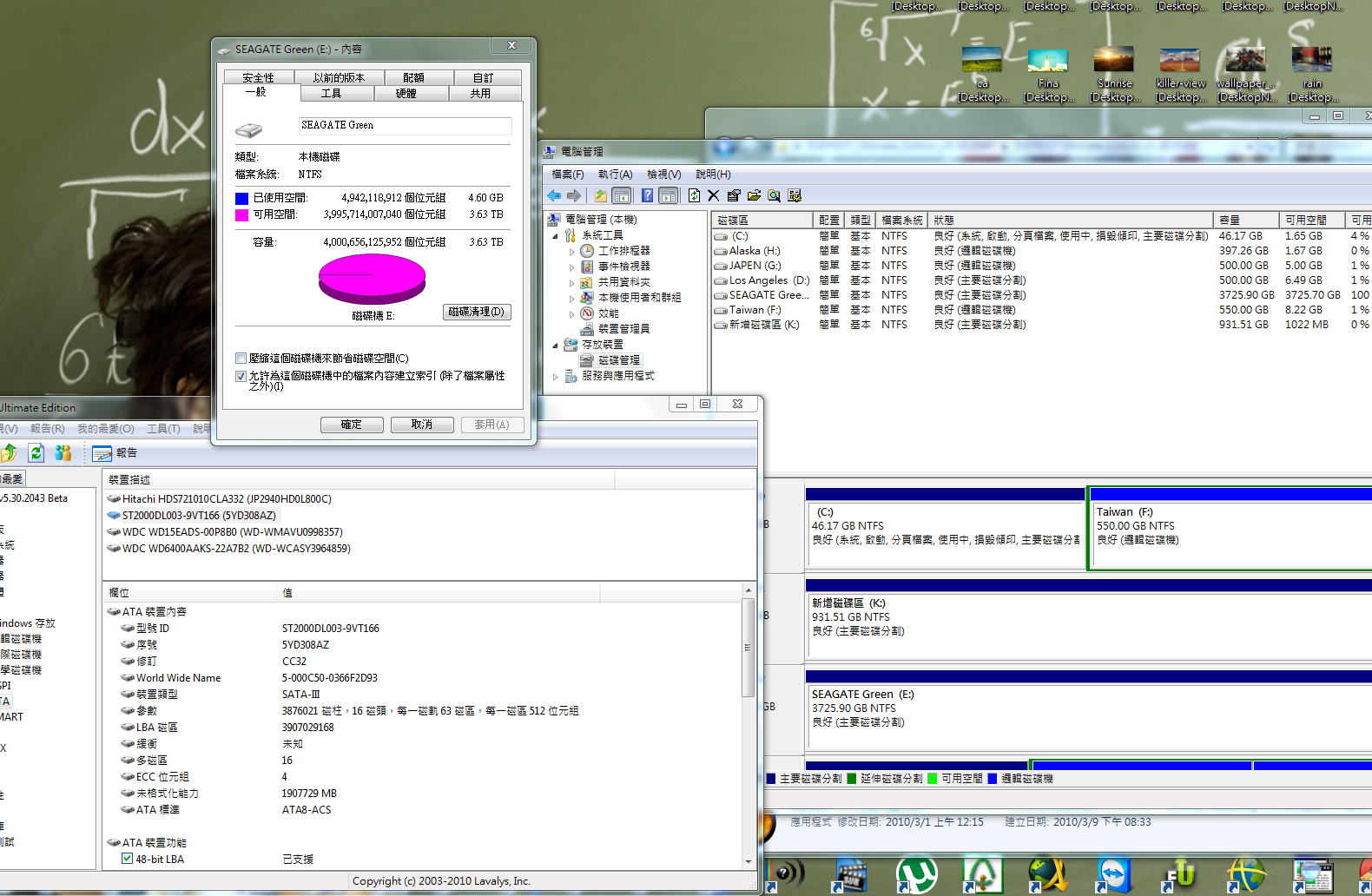Click the green refresh icon in EVEREST toolbar
The width and height of the screenshot is (1372, 896).
tap(36, 452)
